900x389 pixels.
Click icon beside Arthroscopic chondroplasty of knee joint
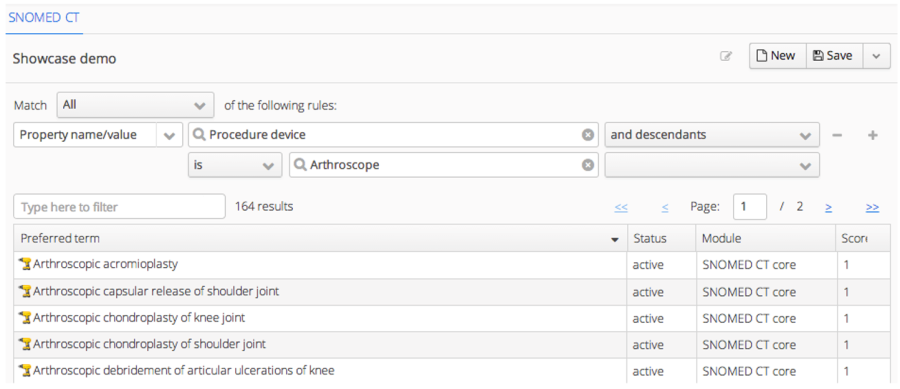point(24,317)
